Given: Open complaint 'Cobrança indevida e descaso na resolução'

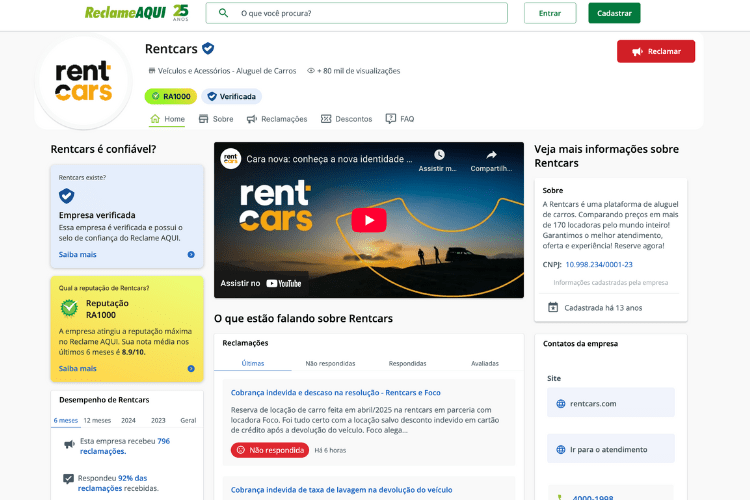Looking at the screenshot, I should pos(336,392).
